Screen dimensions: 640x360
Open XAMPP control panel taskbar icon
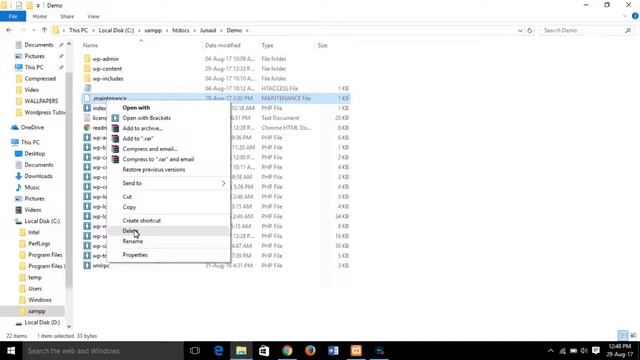coord(356,351)
